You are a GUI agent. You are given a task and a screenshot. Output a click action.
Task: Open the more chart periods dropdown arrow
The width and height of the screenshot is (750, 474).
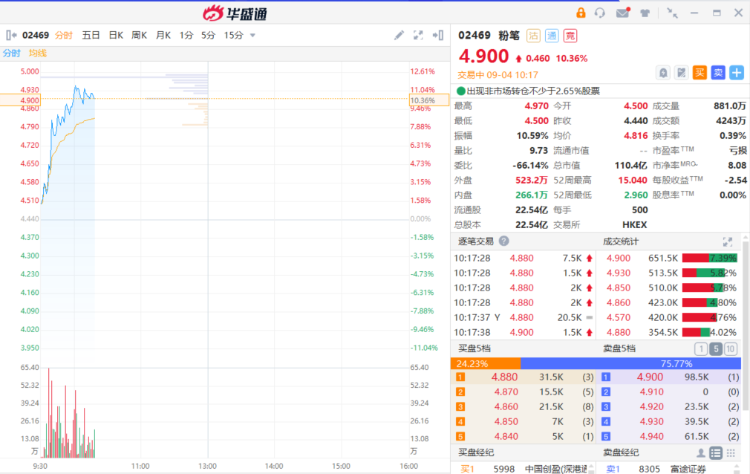(253, 35)
